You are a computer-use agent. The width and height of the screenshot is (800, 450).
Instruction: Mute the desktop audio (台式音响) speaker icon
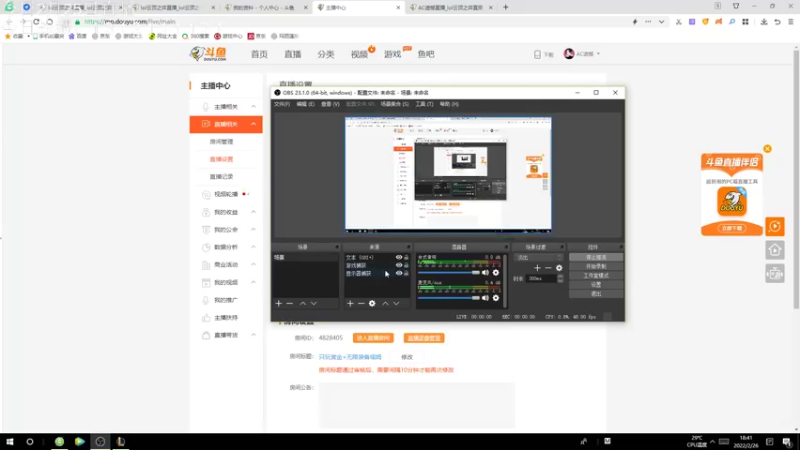coord(485,272)
